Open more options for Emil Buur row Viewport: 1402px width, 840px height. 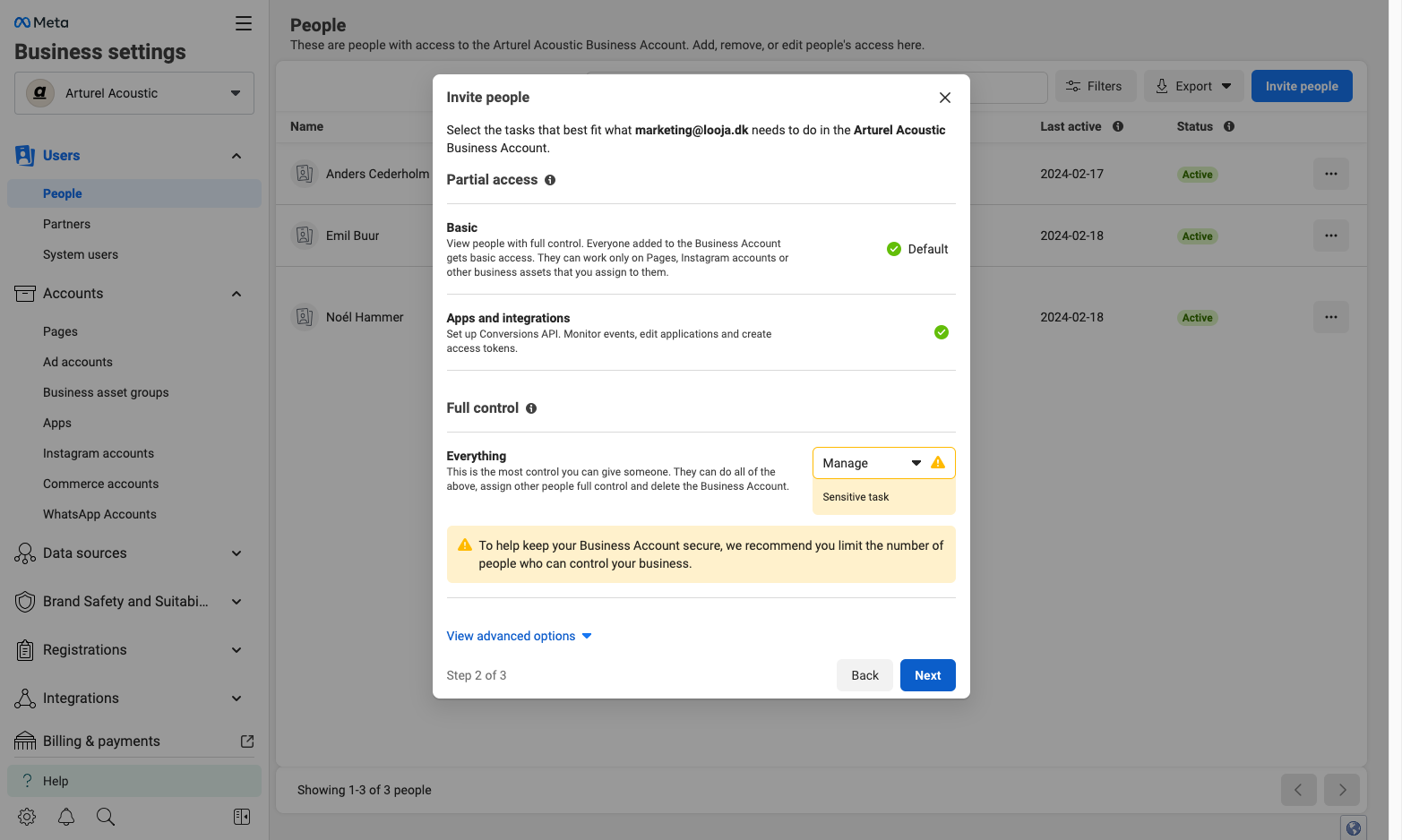(x=1331, y=236)
